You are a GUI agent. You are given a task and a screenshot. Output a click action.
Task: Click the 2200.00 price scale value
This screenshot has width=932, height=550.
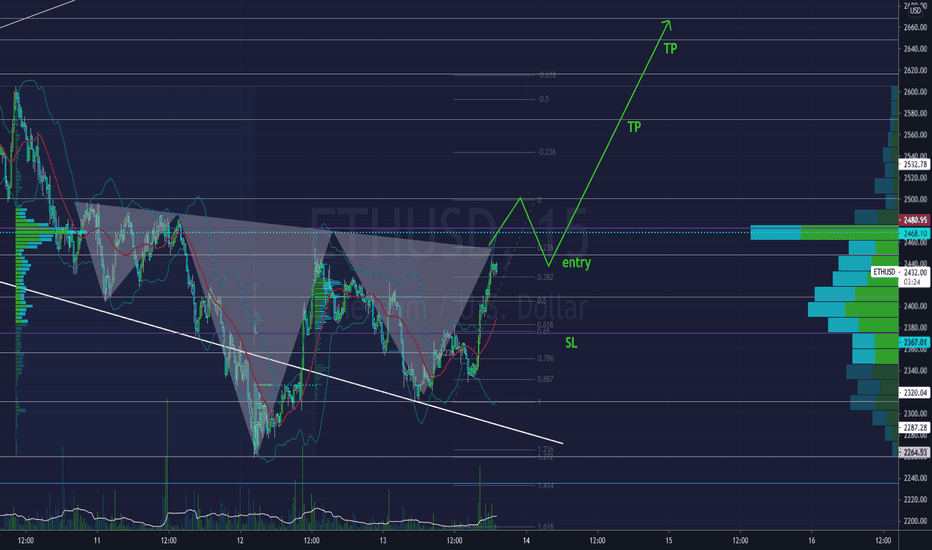[915, 521]
